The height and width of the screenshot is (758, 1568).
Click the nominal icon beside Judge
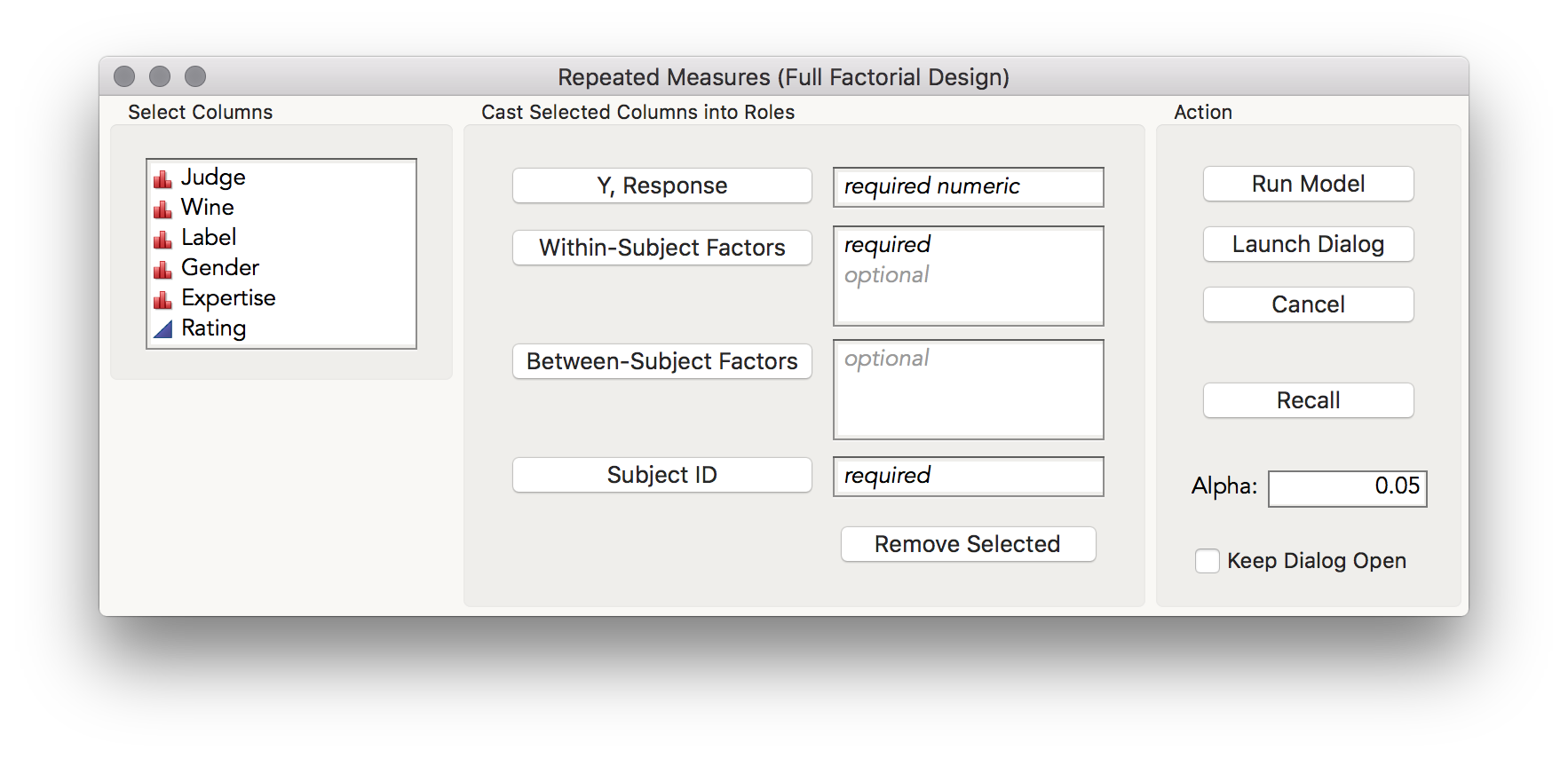(162, 178)
